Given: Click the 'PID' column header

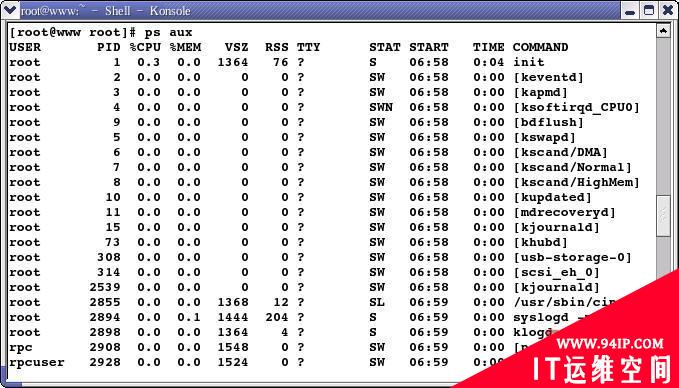Looking at the screenshot, I should point(109,47).
